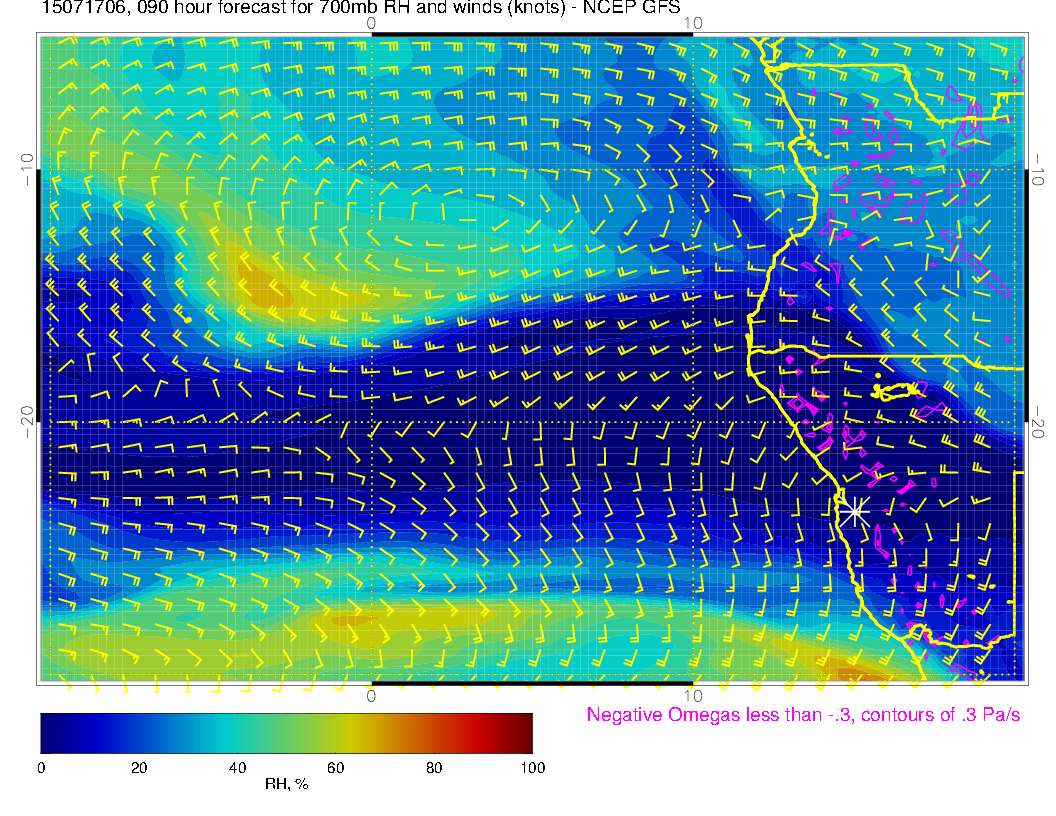Click the "0" tick label below the color bar

(41, 768)
